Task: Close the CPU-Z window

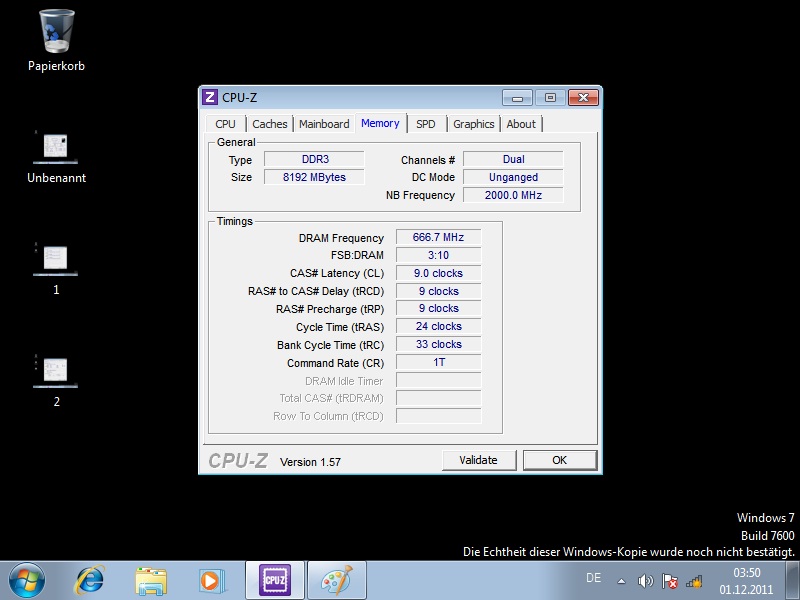Action: pos(583,97)
